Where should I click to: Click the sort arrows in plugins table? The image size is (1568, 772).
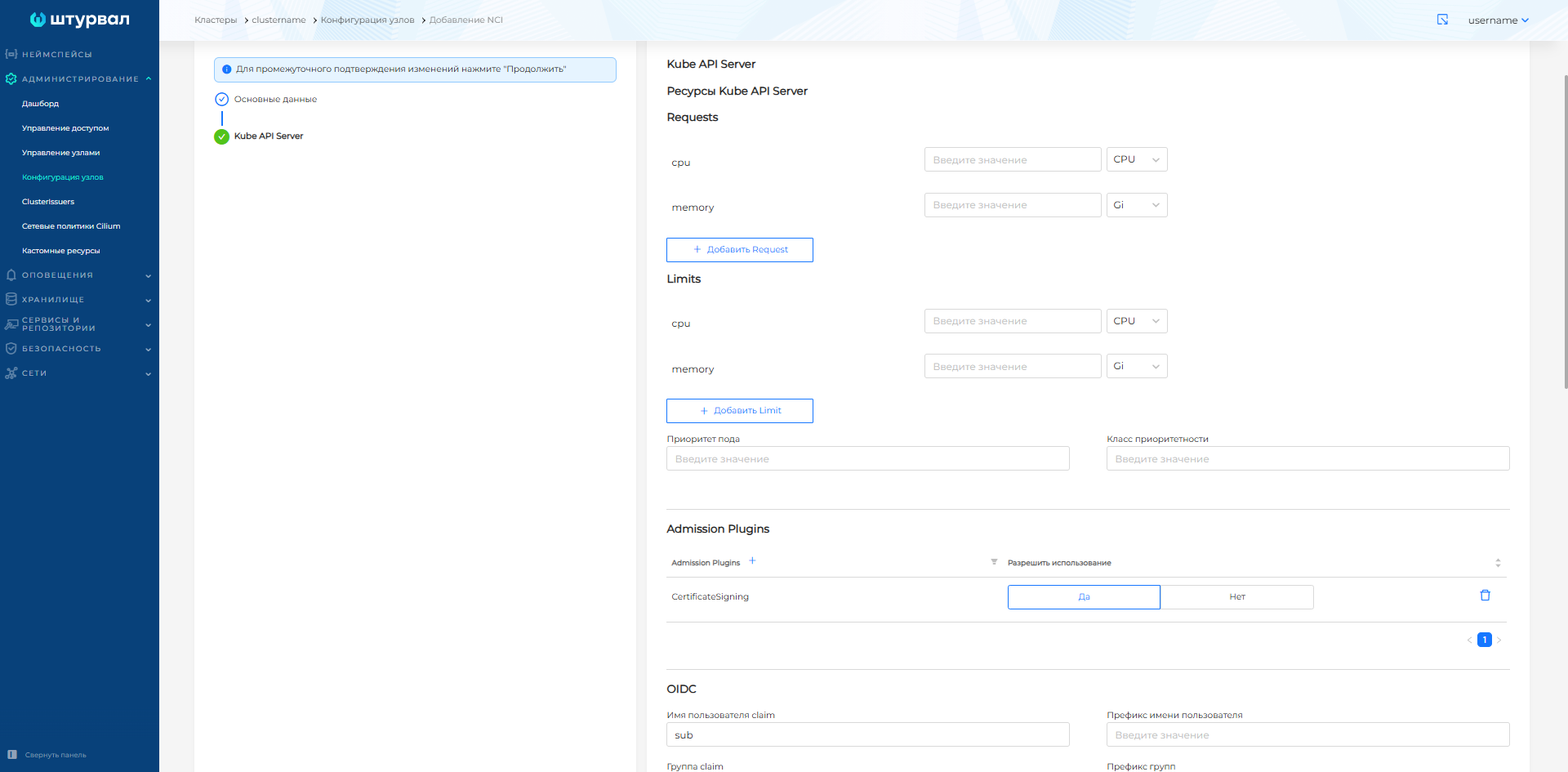(1498, 563)
